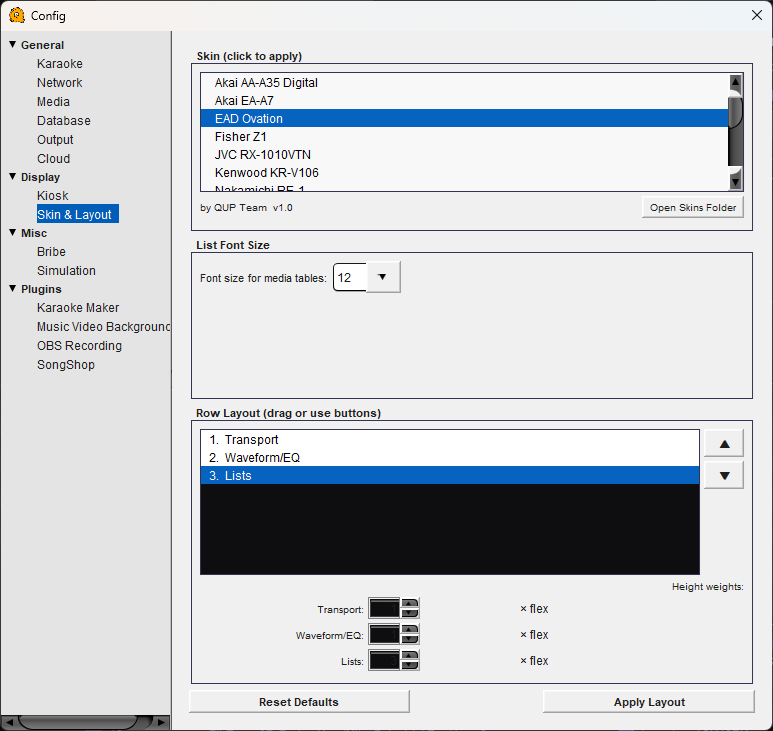Open the Karaoke Maker plugin page
773x731 pixels.
point(78,308)
